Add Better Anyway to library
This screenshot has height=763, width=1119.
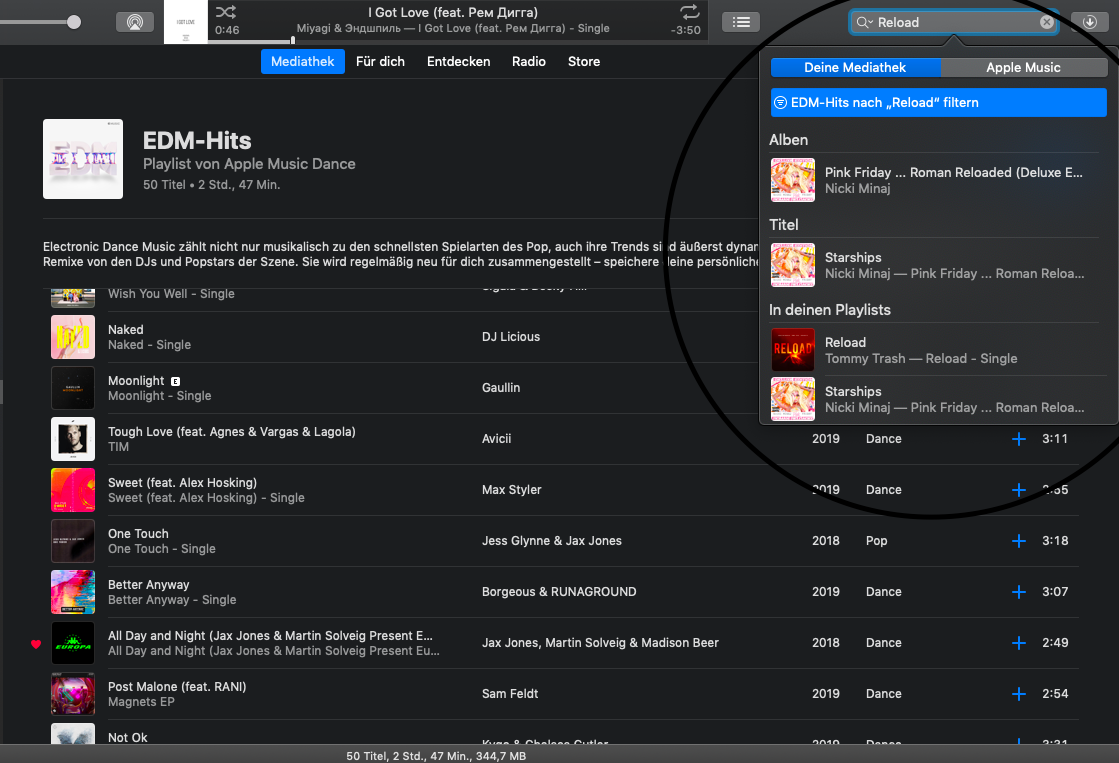pos(1018,592)
